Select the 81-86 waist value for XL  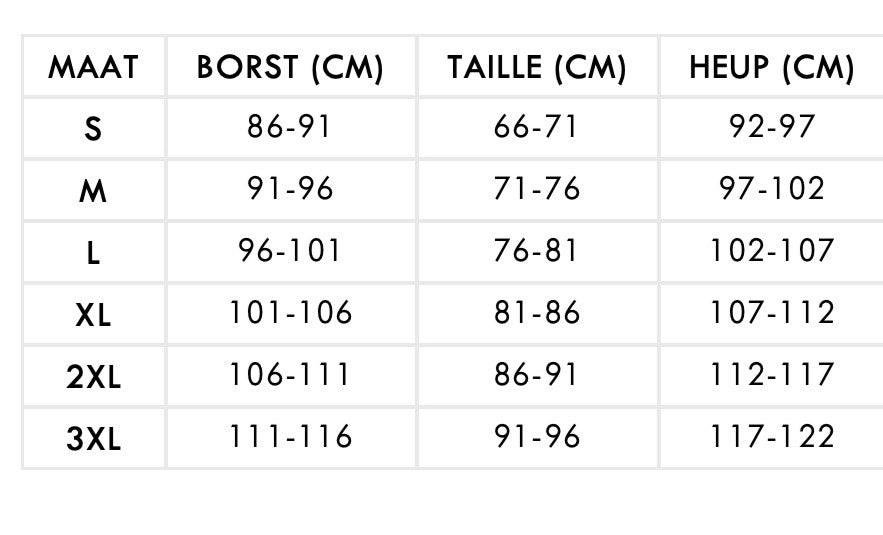tap(537, 312)
